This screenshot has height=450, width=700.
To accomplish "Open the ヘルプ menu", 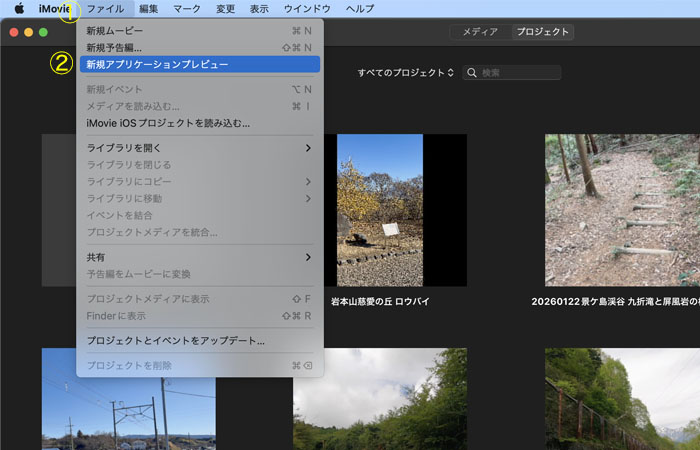I will coord(360,8).
